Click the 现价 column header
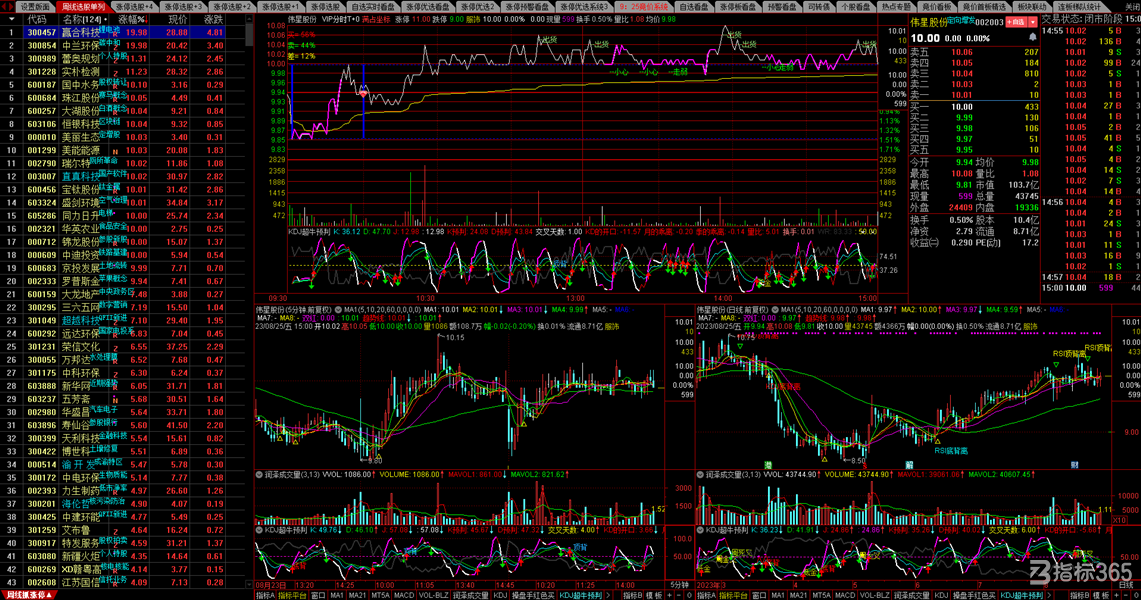This screenshot has height=600, width=1141. [178, 20]
